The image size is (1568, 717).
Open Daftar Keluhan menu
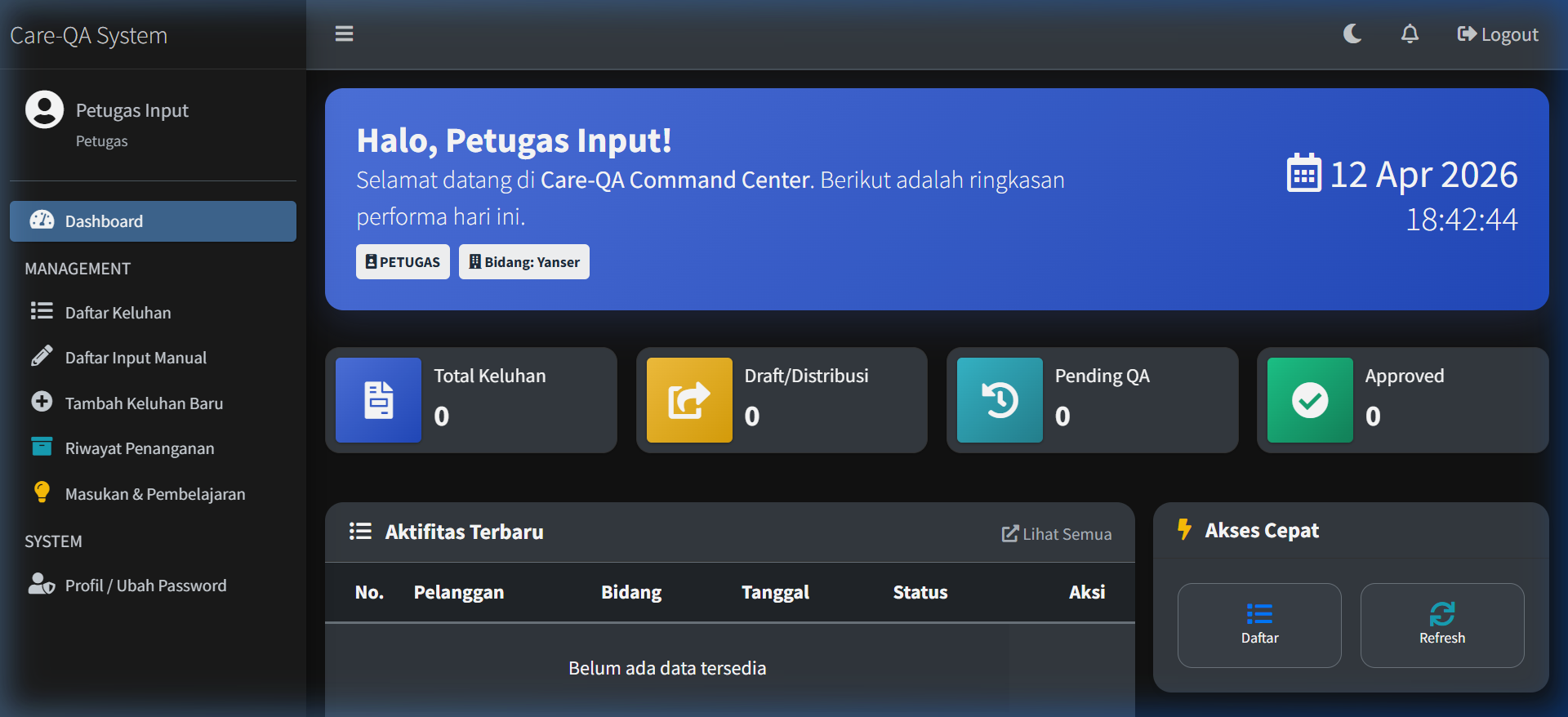click(153, 313)
